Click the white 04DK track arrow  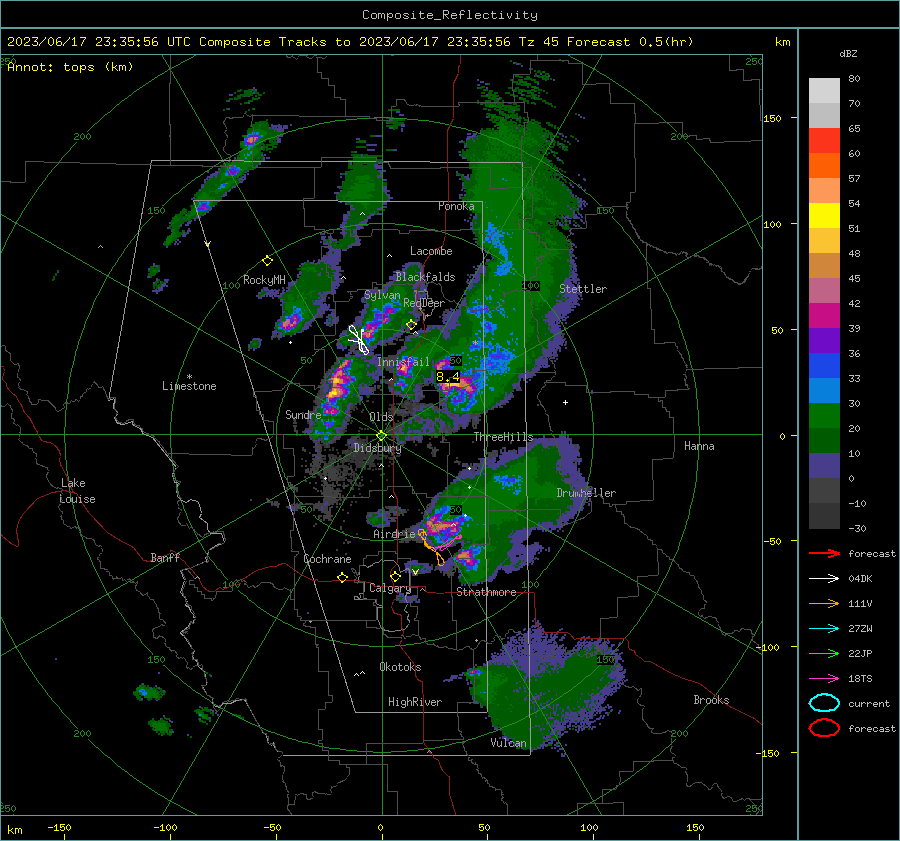pos(824,579)
